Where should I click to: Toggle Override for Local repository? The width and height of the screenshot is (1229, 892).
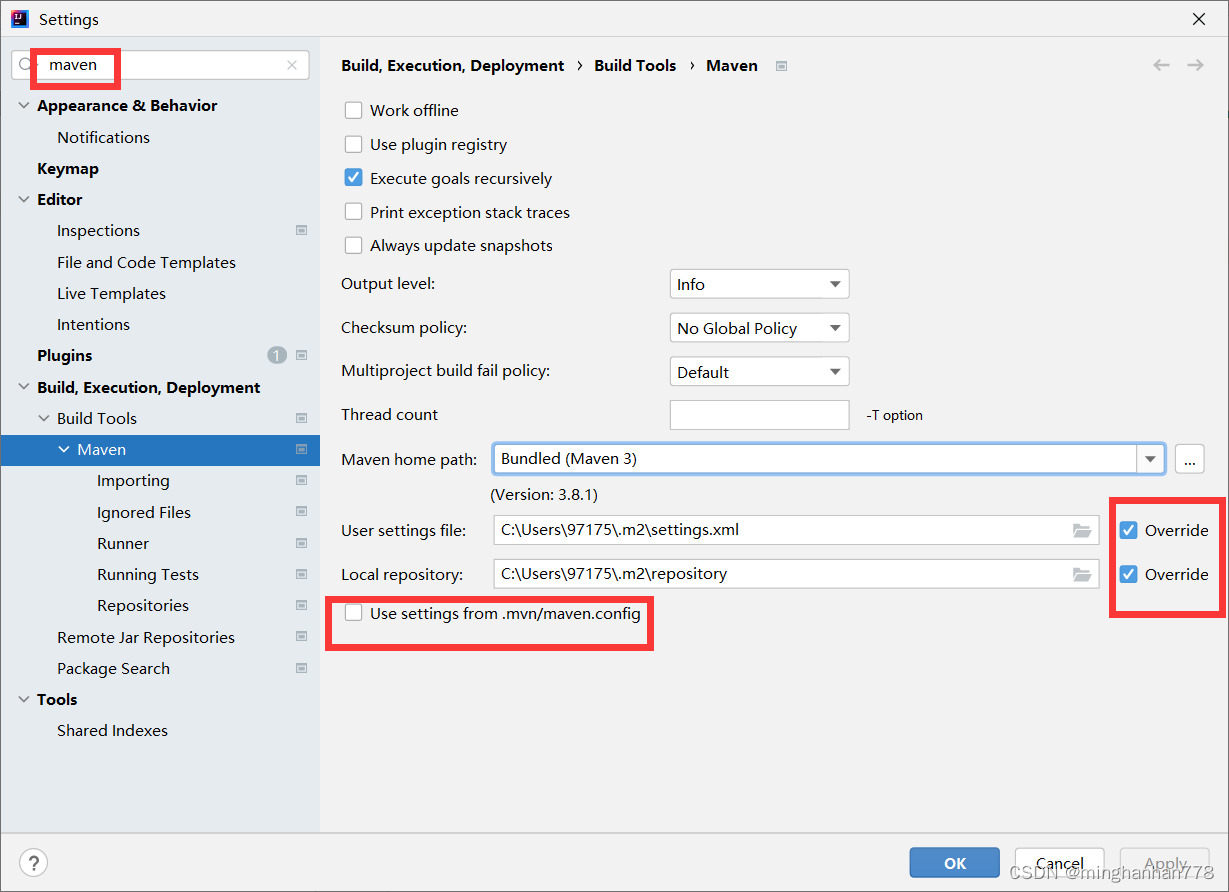click(x=1129, y=574)
